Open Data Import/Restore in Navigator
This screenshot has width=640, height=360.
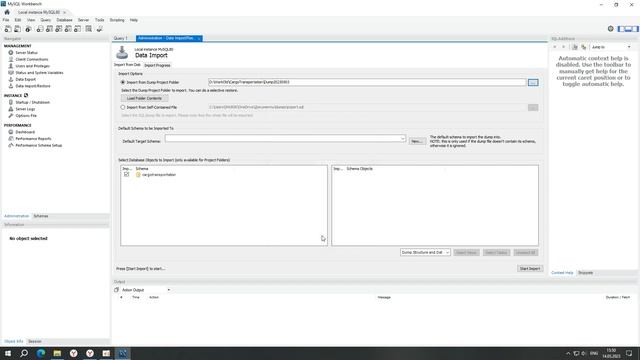pyautogui.click(x=33, y=86)
